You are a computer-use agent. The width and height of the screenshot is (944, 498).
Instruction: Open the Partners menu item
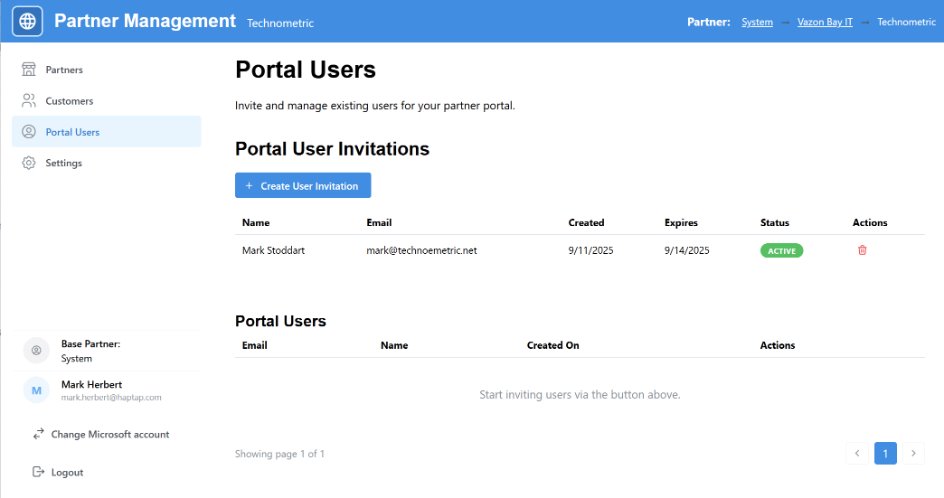coord(64,70)
